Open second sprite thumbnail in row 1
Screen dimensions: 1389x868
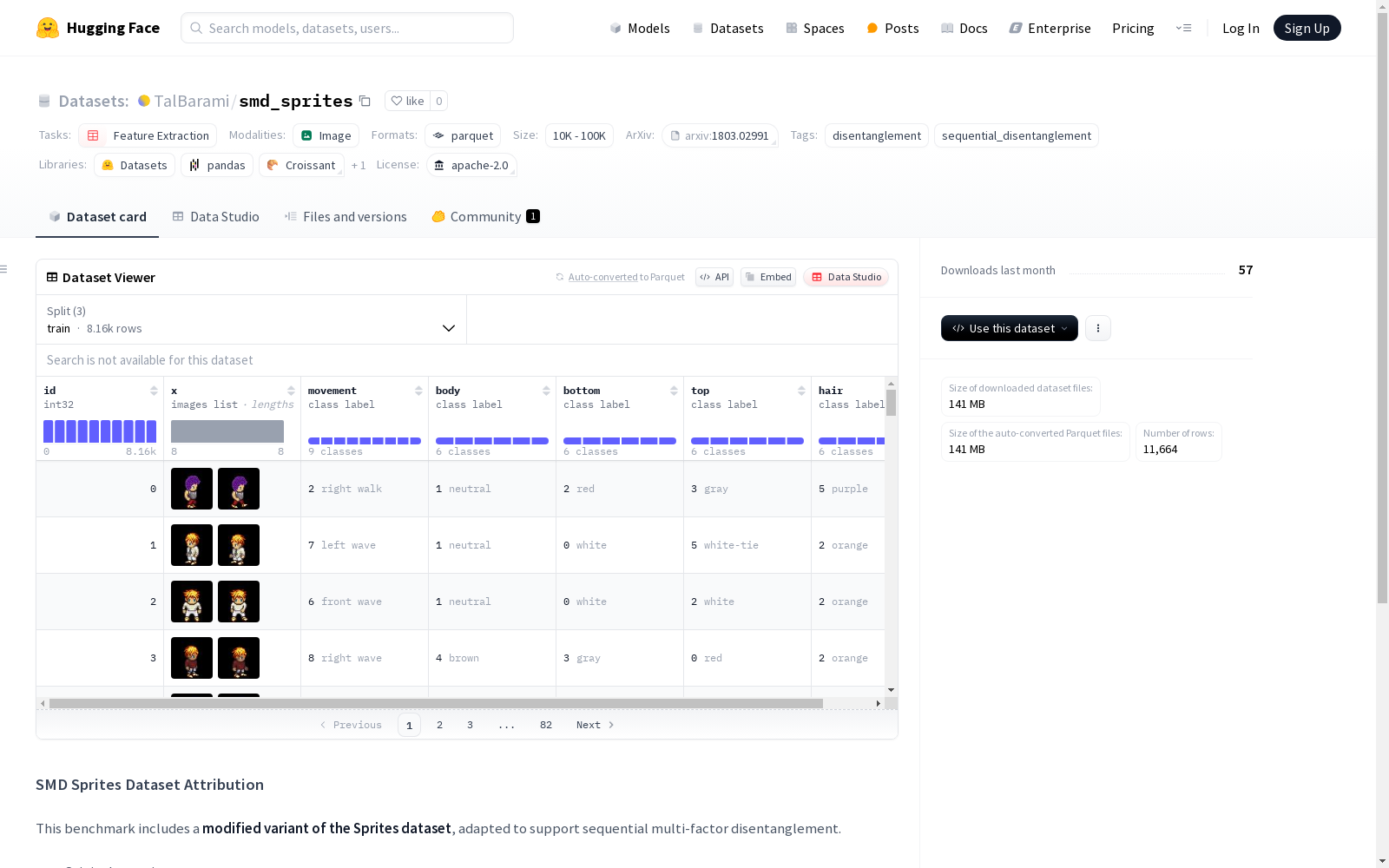click(x=239, y=545)
